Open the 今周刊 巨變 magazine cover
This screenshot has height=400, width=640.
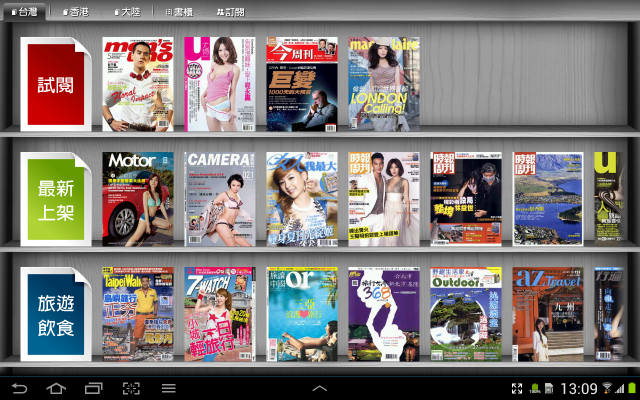coord(302,84)
